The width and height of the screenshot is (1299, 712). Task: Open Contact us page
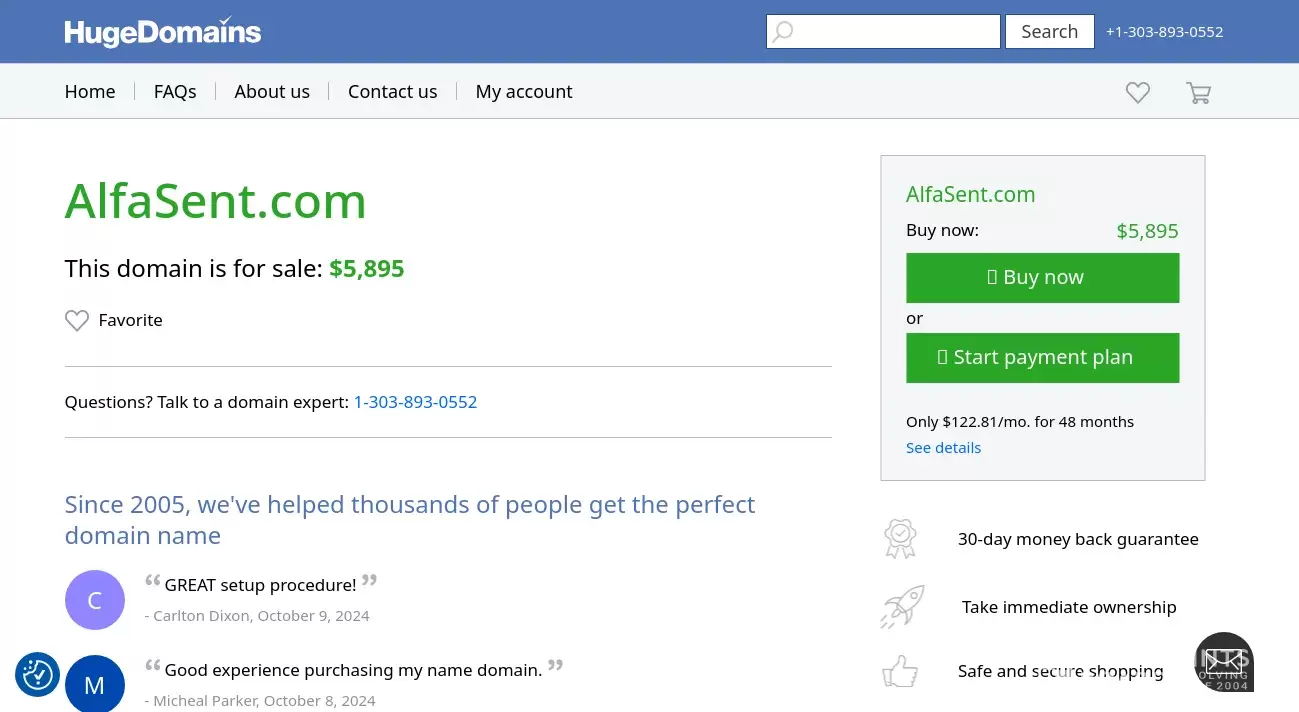pyautogui.click(x=392, y=92)
